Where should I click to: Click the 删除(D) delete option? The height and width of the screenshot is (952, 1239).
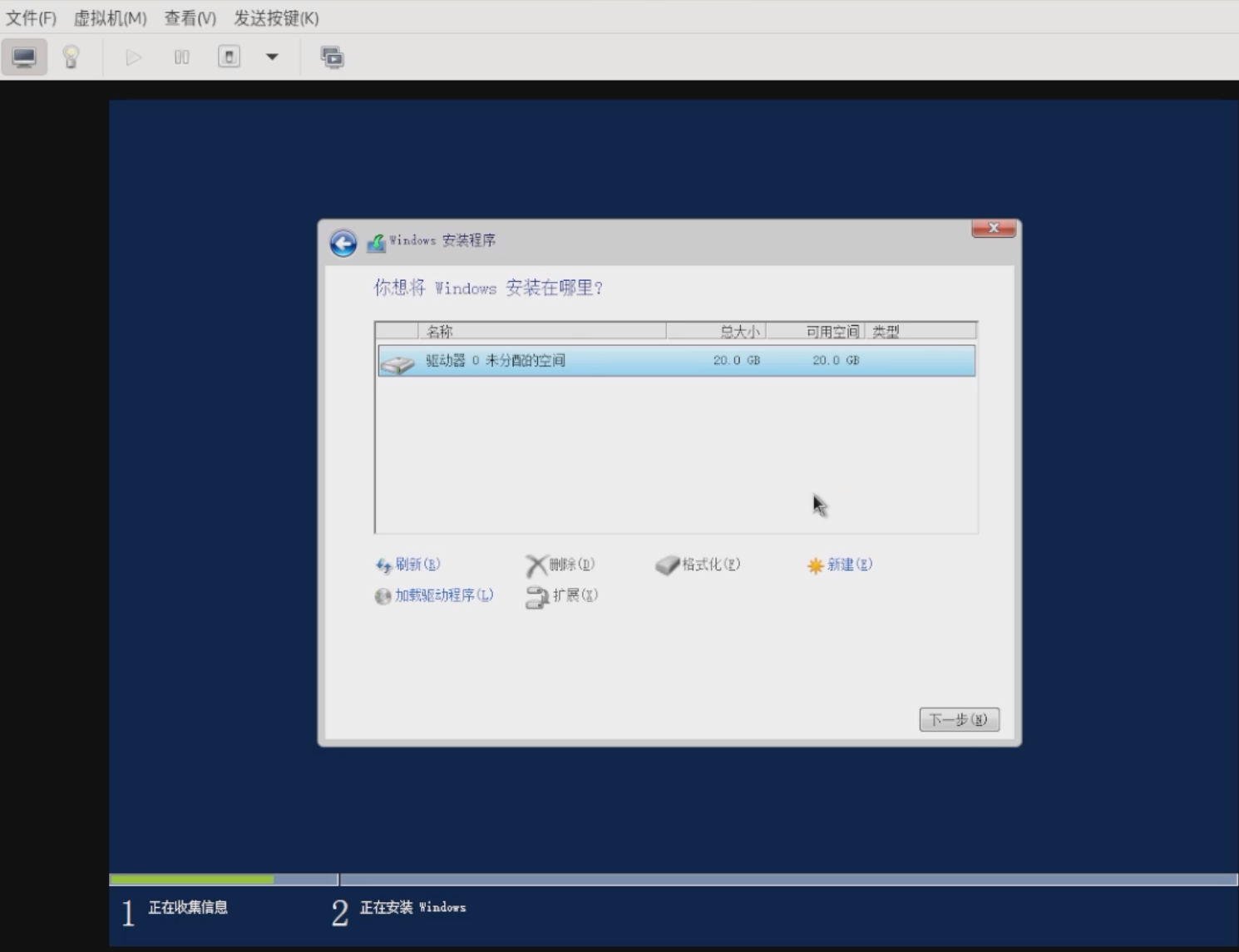[x=572, y=565]
